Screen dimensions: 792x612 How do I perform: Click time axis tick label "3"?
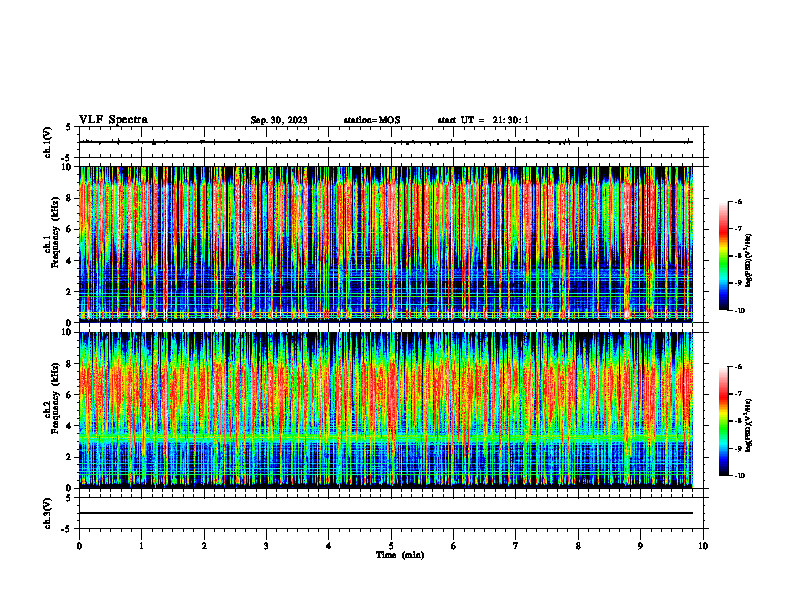(267, 546)
